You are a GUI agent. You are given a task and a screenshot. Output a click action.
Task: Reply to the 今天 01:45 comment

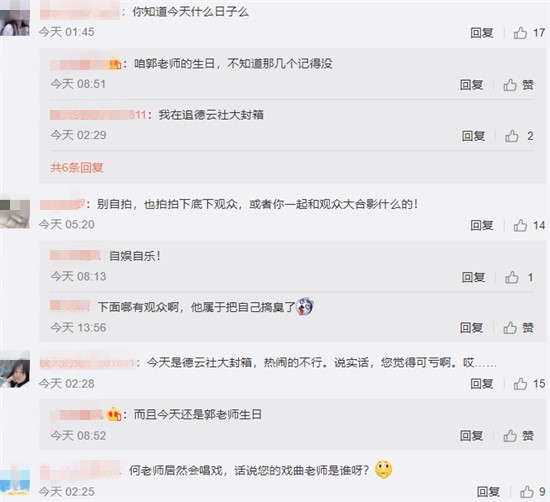482,33
